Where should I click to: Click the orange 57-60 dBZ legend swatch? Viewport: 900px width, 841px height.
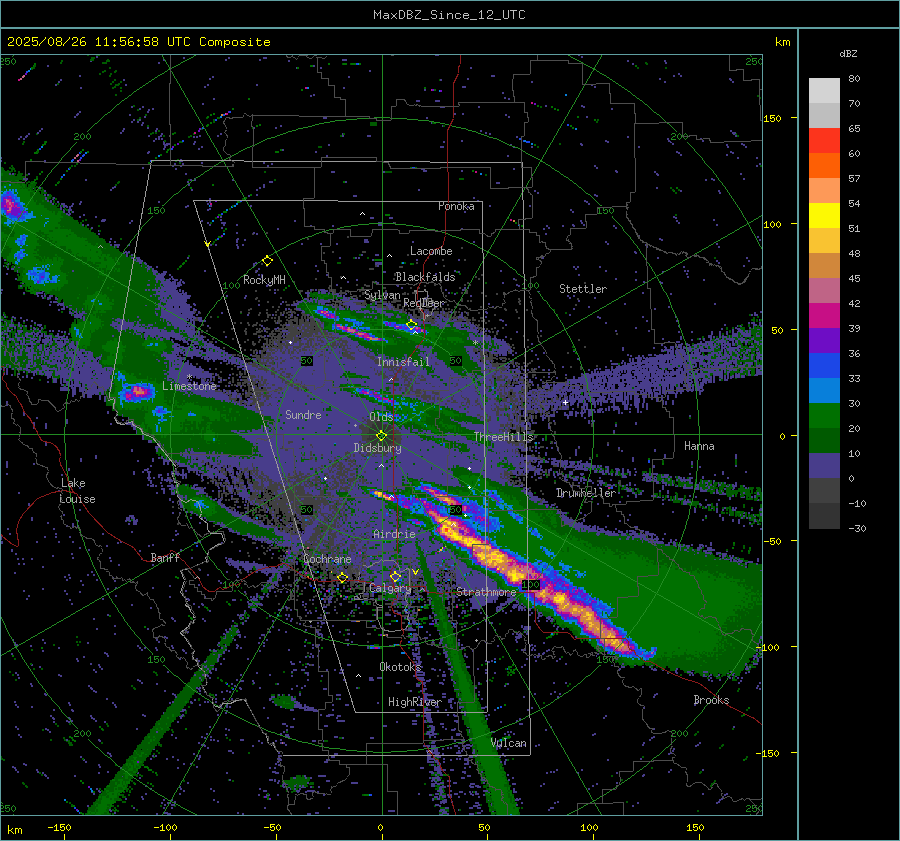click(x=824, y=166)
